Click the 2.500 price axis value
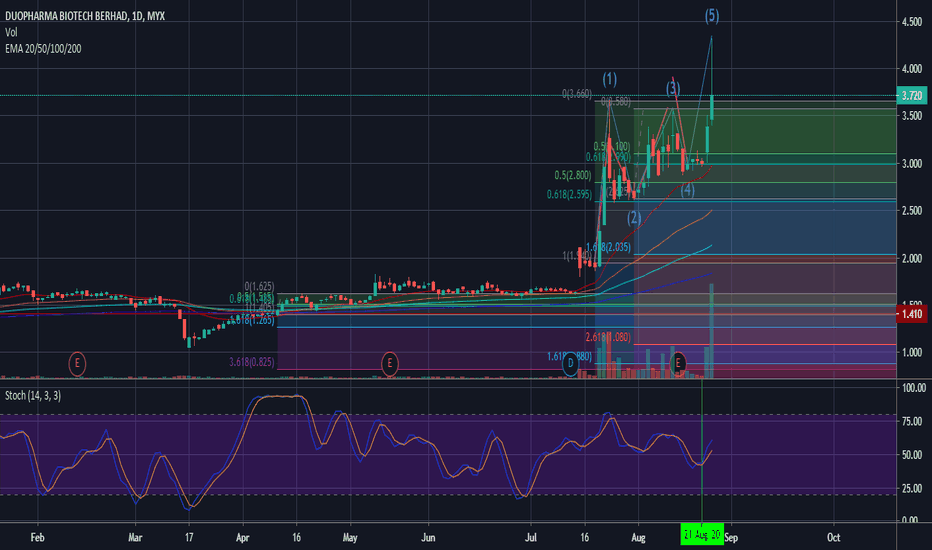 [x=912, y=210]
